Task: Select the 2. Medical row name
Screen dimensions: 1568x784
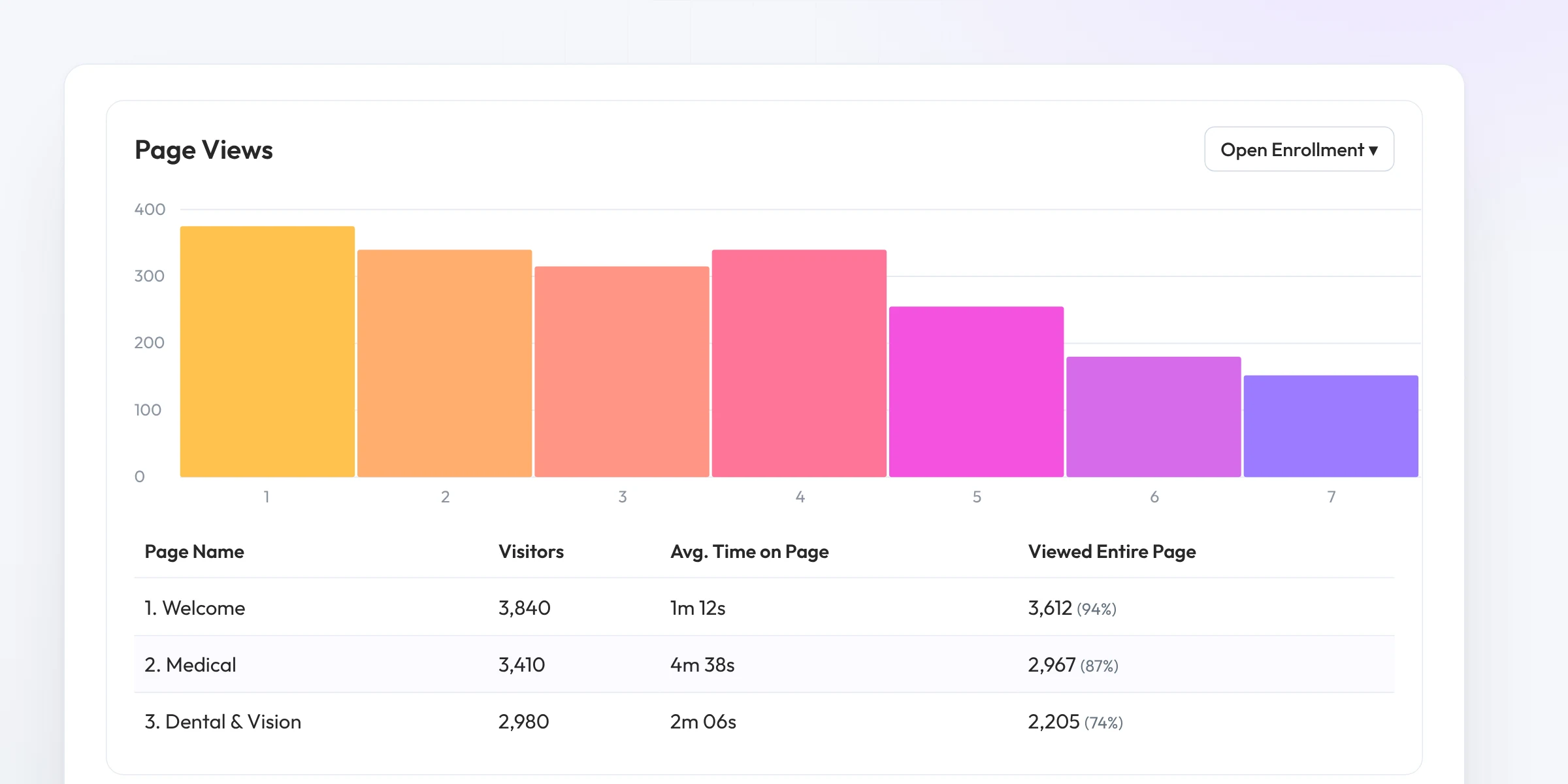Action: 190,665
